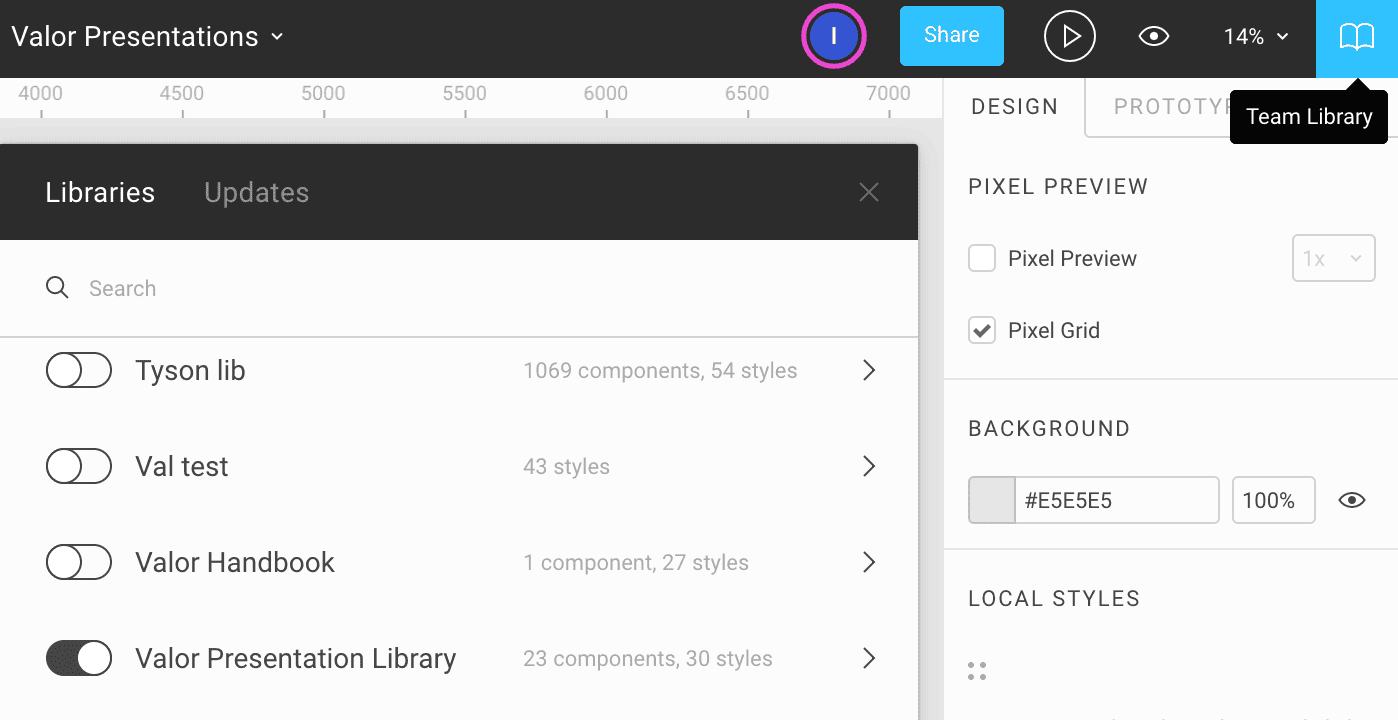Check the Pixel Preview checkbox
Image resolution: width=1398 pixels, height=720 pixels.
click(982, 258)
